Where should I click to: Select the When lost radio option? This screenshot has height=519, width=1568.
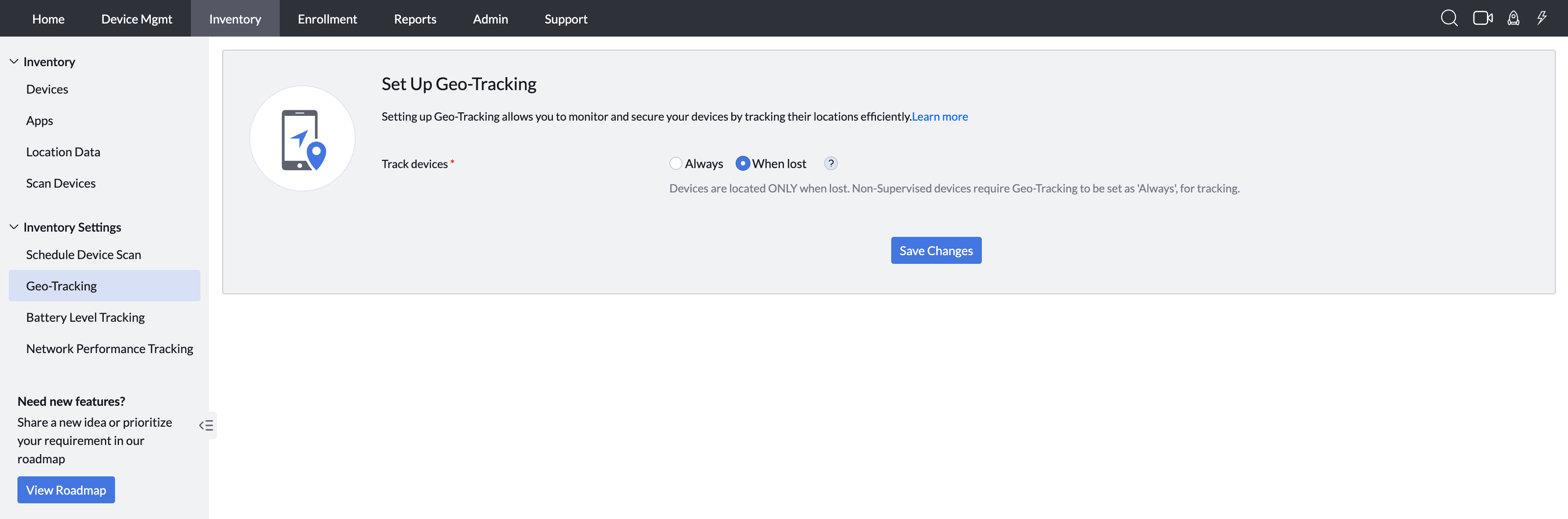743,164
